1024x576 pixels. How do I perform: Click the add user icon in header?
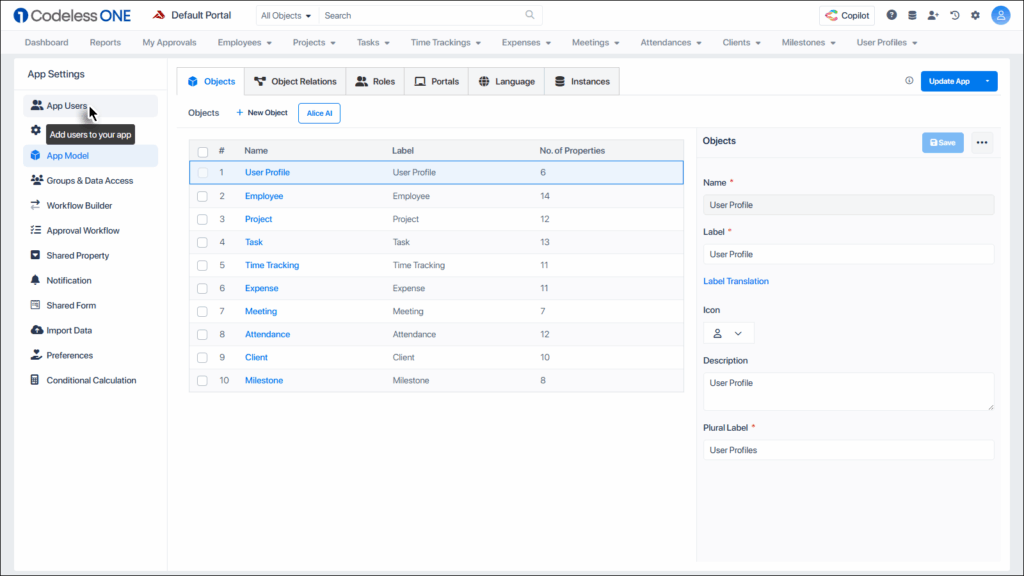click(933, 15)
